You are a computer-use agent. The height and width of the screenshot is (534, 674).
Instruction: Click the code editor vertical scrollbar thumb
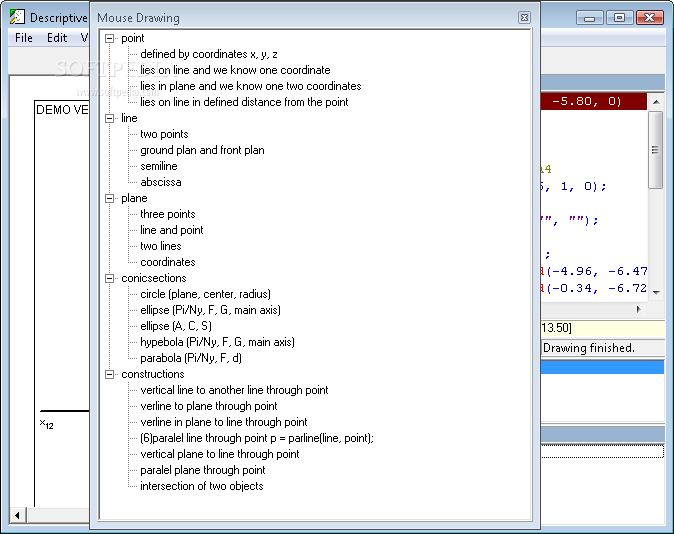(x=656, y=150)
